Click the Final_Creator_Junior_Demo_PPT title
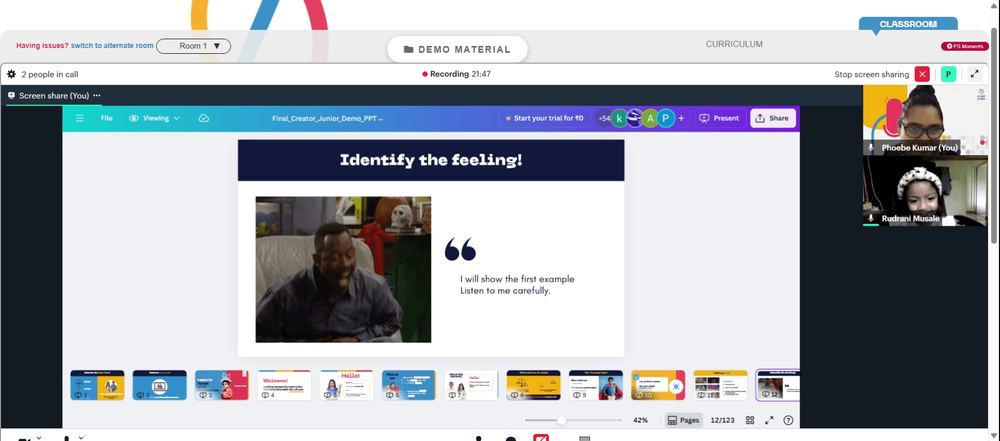Viewport: 1000px width, 441px height. [x=327, y=118]
